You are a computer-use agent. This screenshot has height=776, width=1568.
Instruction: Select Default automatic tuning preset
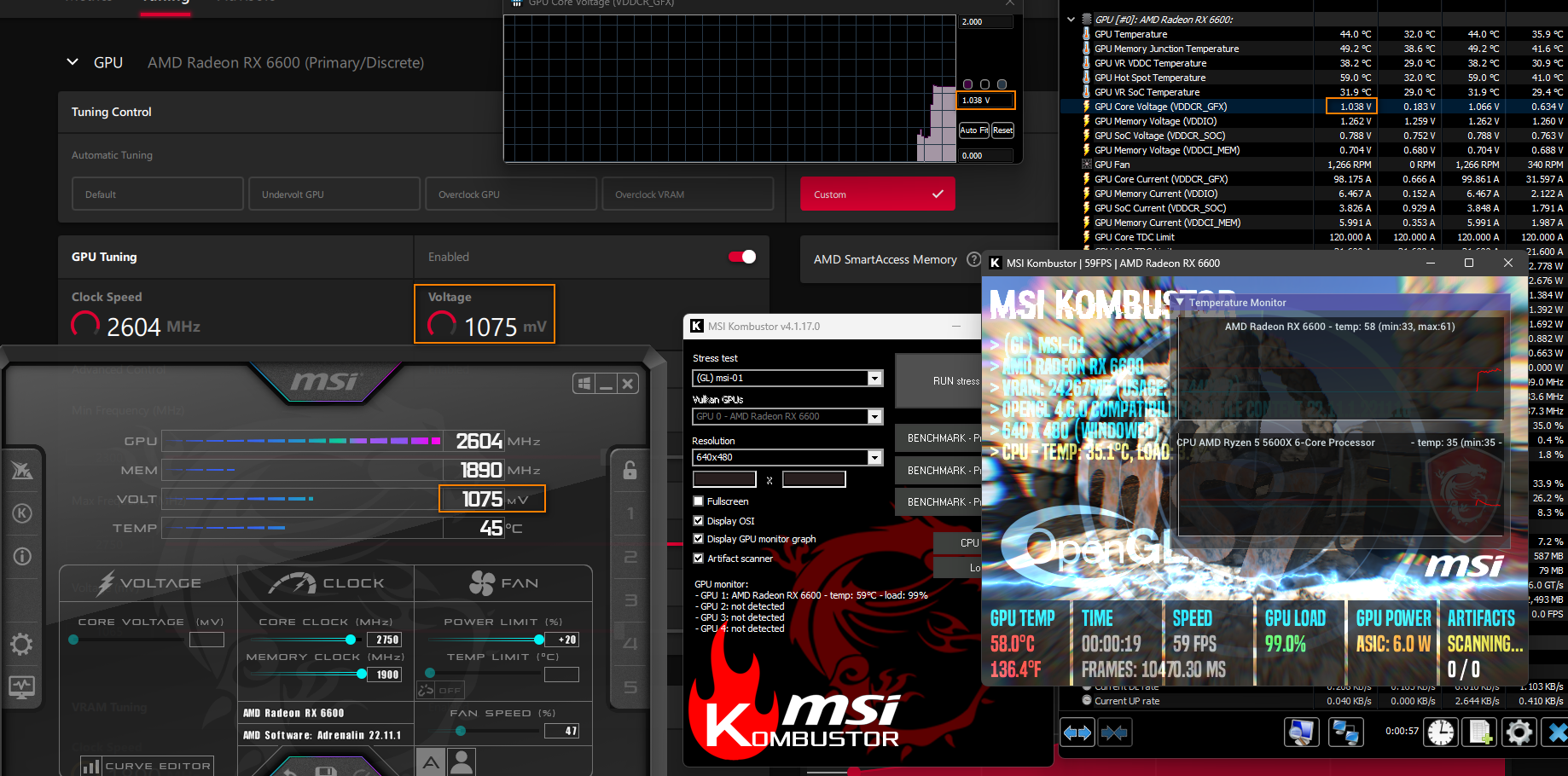pyautogui.click(x=158, y=194)
